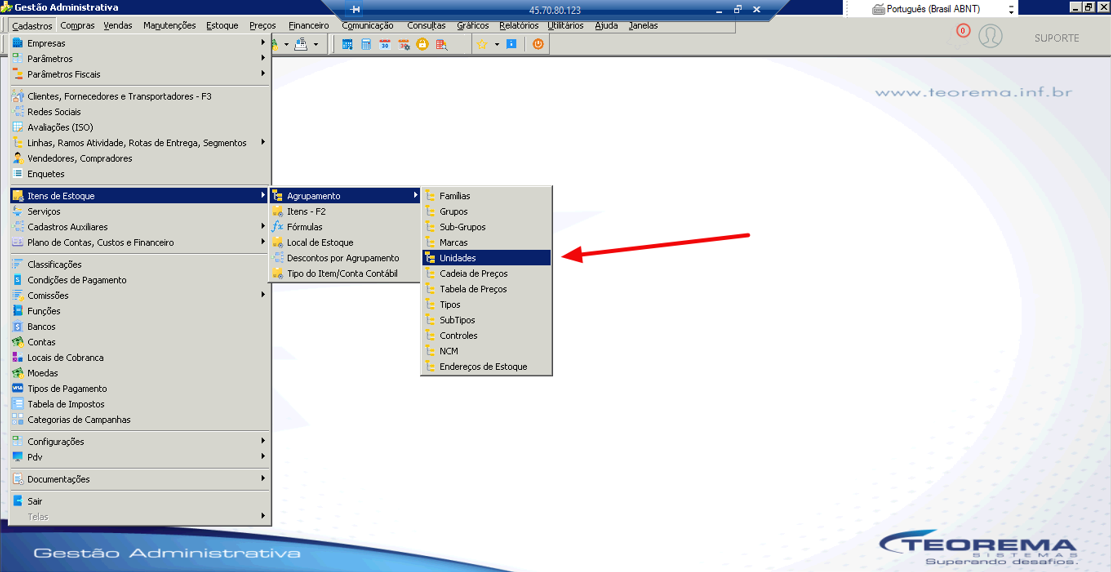Open Categorias de Campanhas entry
The image size is (1111, 572).
[x=140, y=420]
